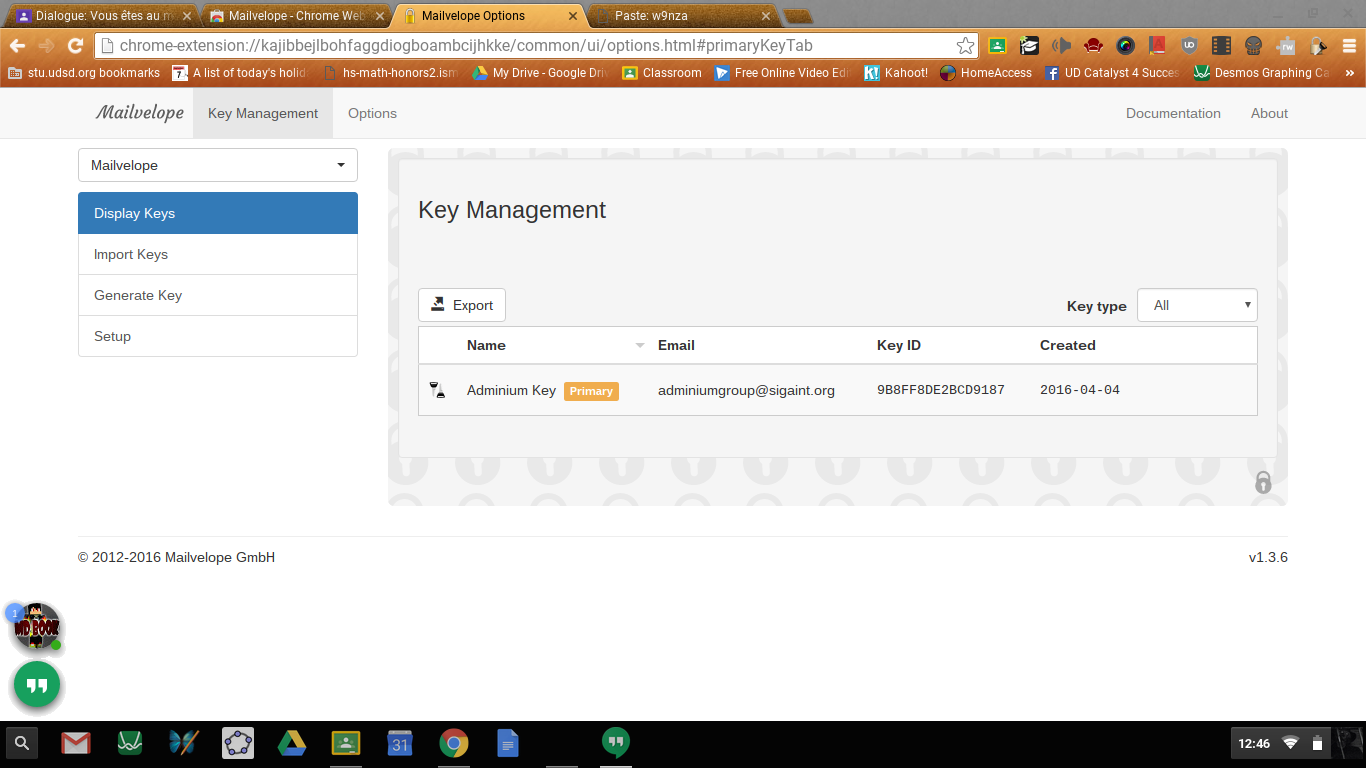Image resolution: width=1366 pixels, height=768 pixels.
Task: Open the butterfly pen app on the shelf
Action: pos(184,743)
